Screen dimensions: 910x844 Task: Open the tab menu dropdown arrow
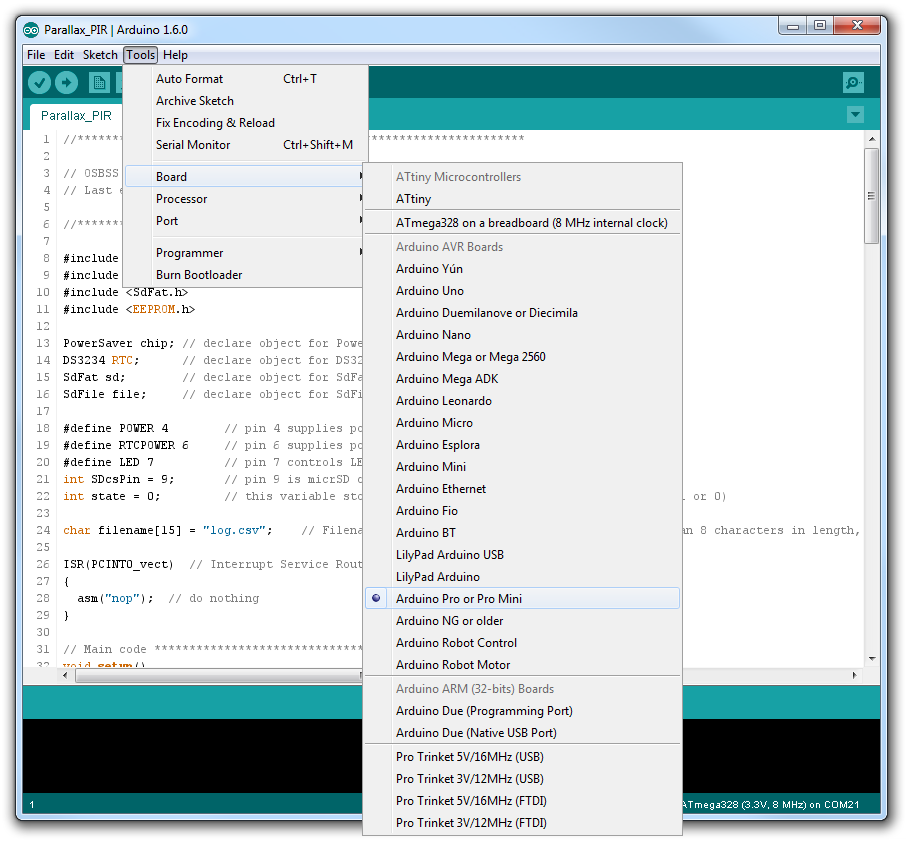click(x=855, y=114)
